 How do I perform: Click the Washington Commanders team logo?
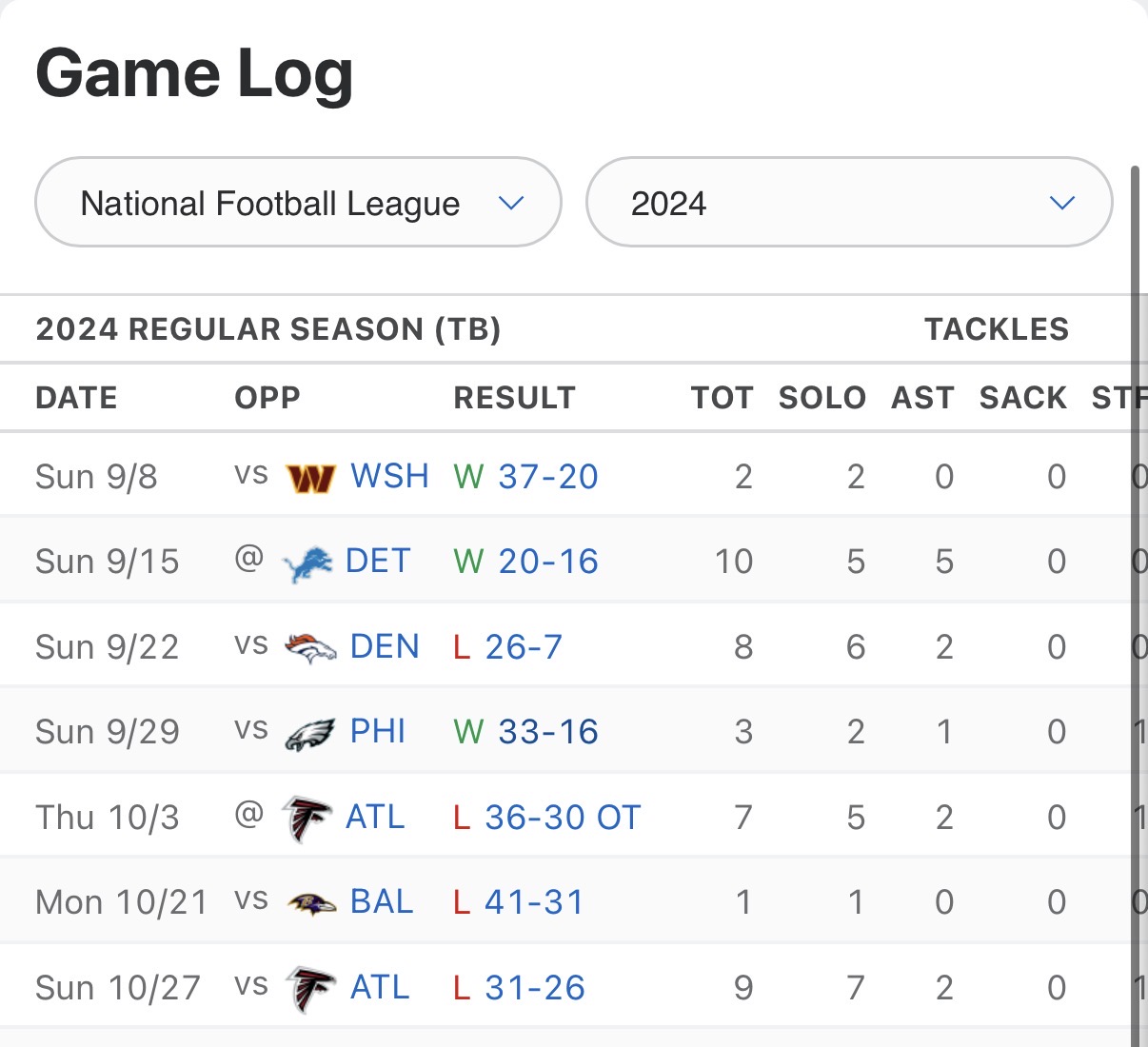[310, 478]
